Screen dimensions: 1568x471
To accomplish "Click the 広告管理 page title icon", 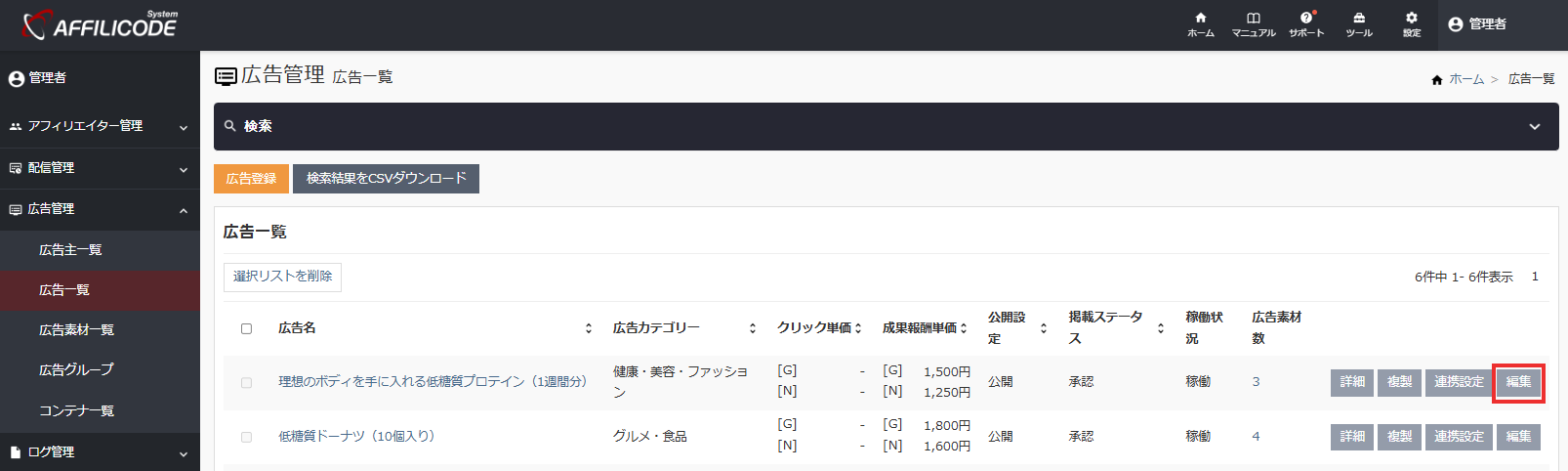I will coord(226,76).
